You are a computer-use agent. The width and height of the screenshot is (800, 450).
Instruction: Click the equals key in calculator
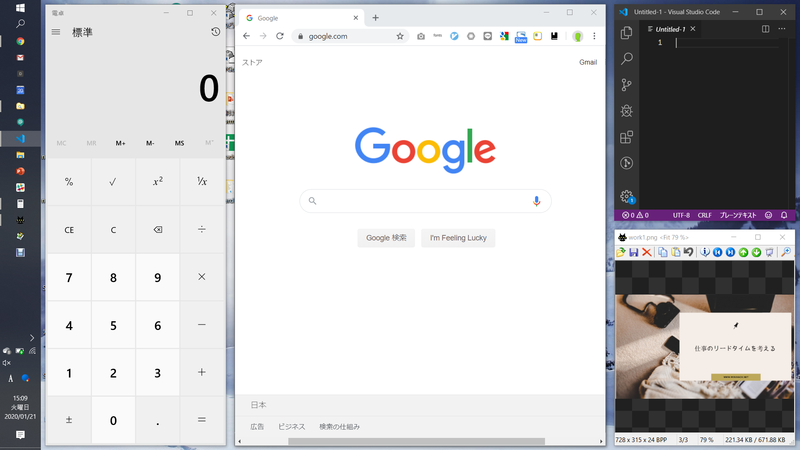[x=202, y=420]
